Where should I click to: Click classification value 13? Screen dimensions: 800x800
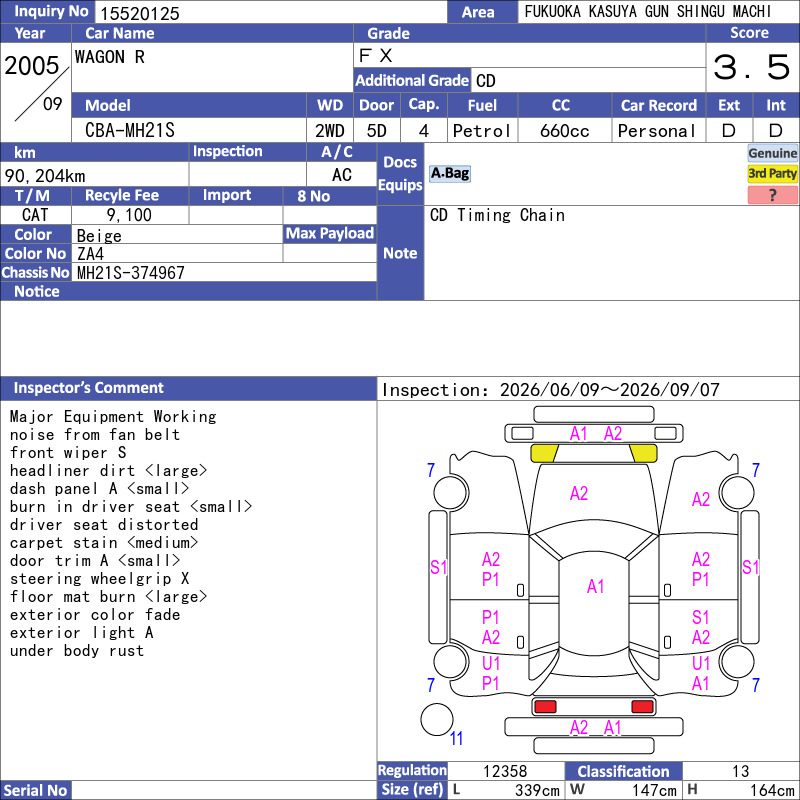tap(740, 771)
